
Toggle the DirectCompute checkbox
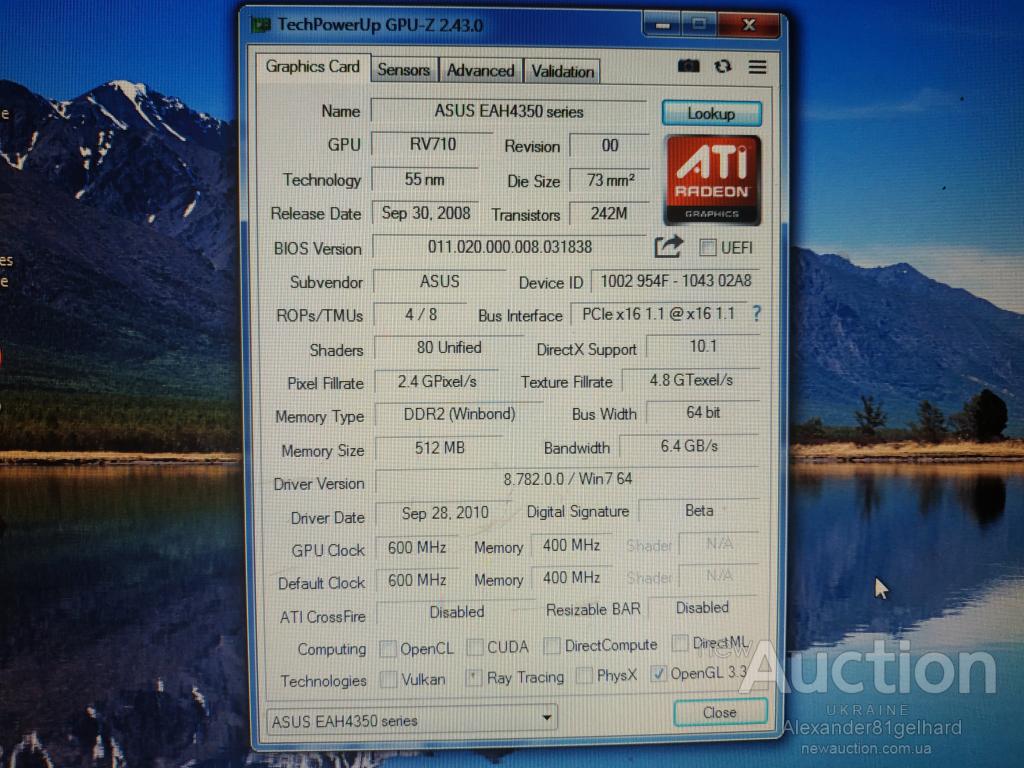coord(552,645)
